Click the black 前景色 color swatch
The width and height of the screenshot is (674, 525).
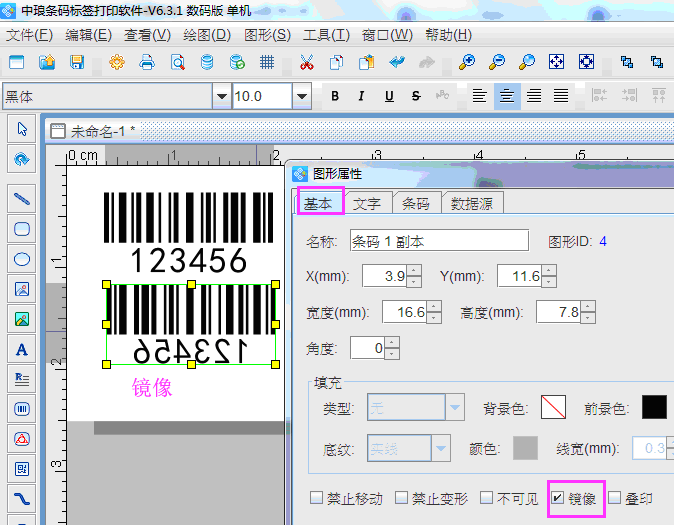654,407
